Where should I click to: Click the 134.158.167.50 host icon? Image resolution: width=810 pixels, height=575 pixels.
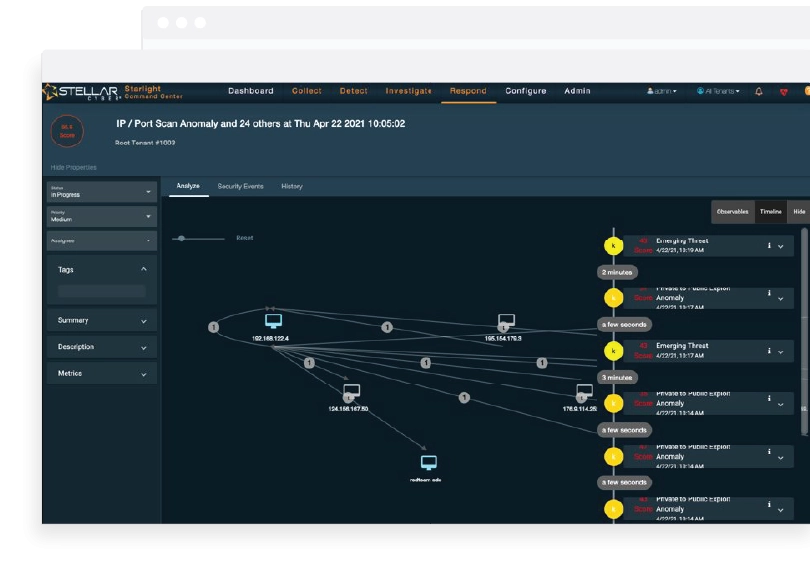tap(351, 391)
